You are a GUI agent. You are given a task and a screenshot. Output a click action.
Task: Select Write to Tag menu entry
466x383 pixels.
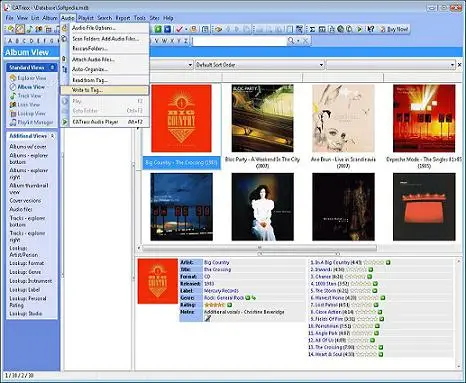[104, 90]
